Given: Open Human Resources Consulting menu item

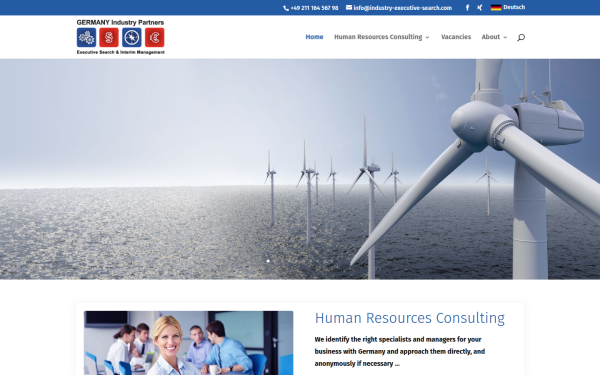Looking at the screenshot, I should [378, 37].
